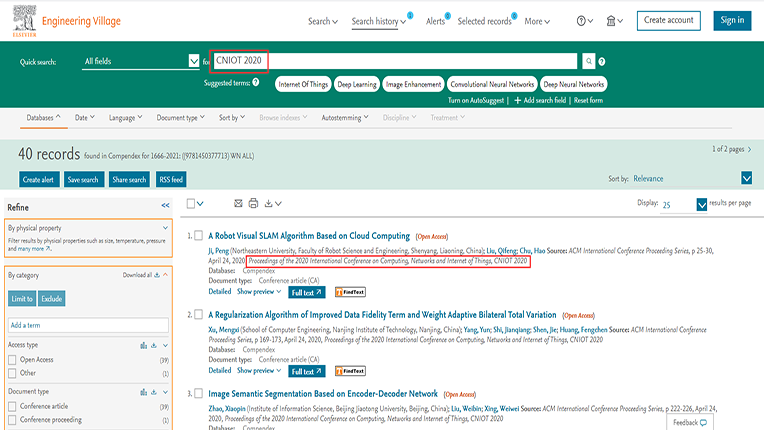
Task: Tick the Open Access filter checkbox
Action: 12,359
